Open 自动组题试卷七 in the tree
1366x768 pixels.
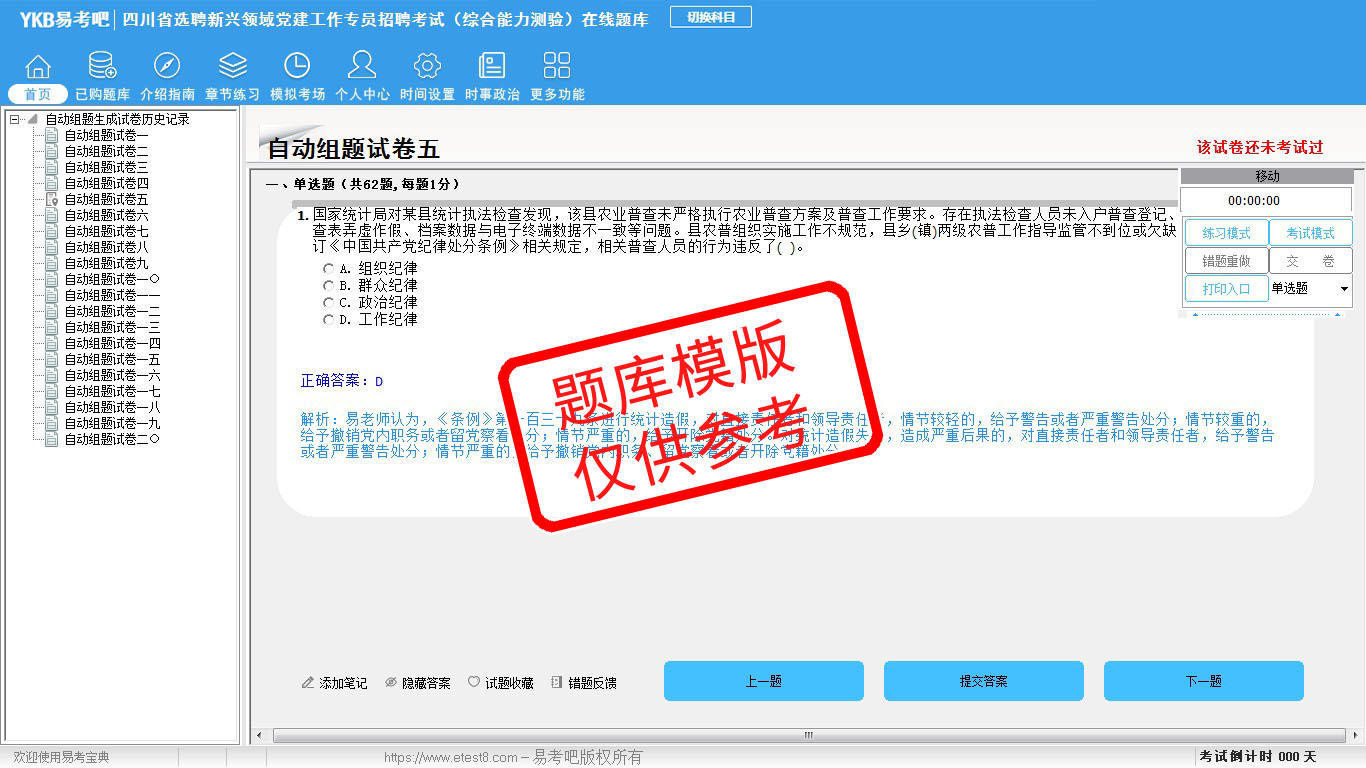pyautogui.click(x=106, y=232)
